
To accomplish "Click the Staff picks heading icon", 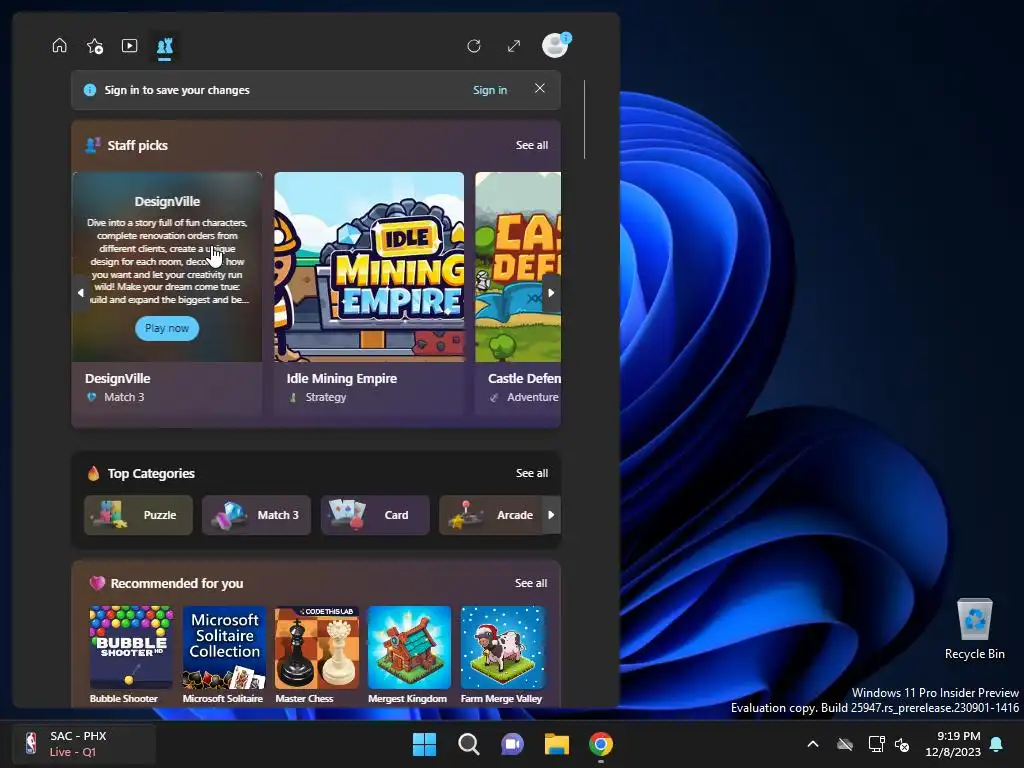I will pyautogui.click(x=93, y=145).
